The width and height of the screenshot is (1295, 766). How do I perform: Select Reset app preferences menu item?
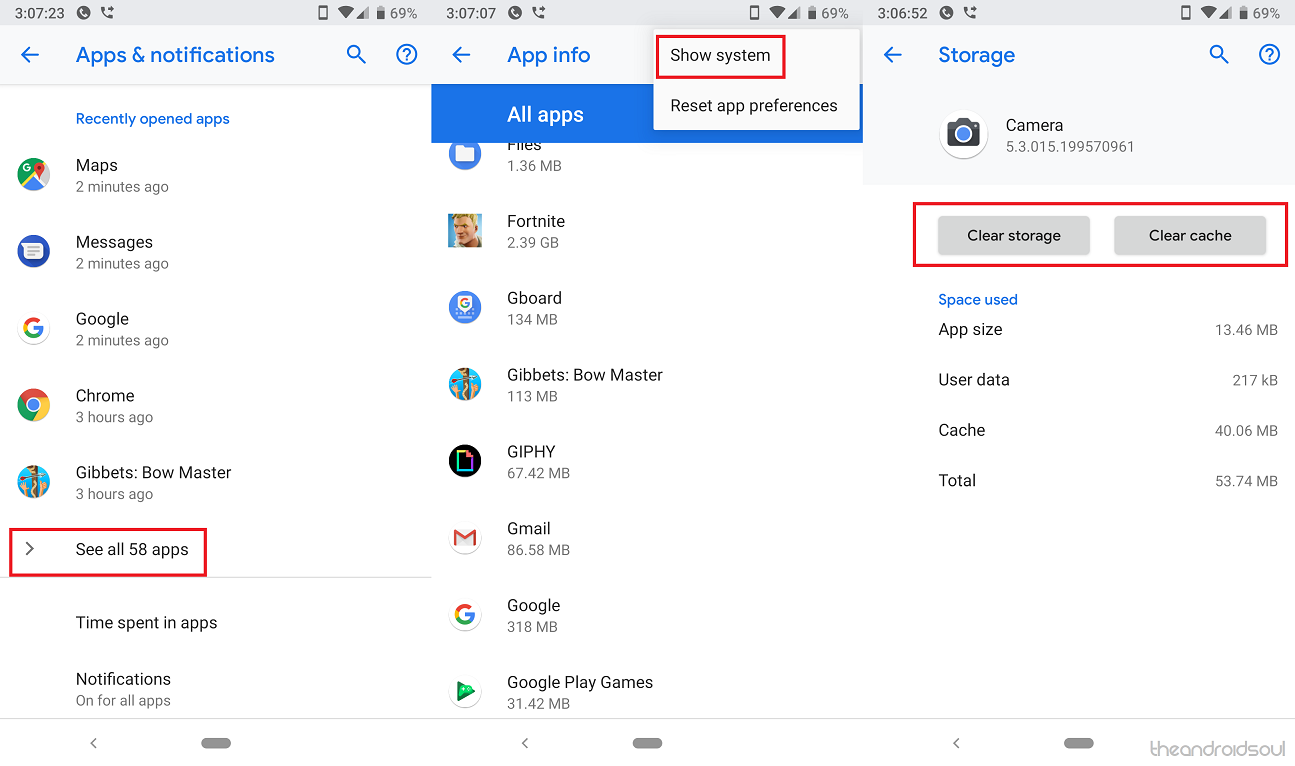point(754,106)
